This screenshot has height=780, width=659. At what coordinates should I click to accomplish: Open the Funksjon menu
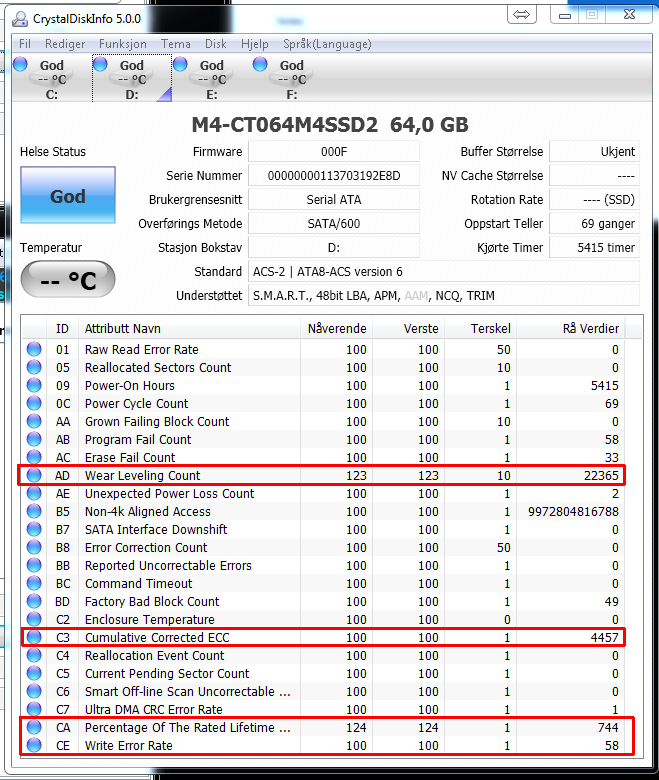(x=123, y=44)
